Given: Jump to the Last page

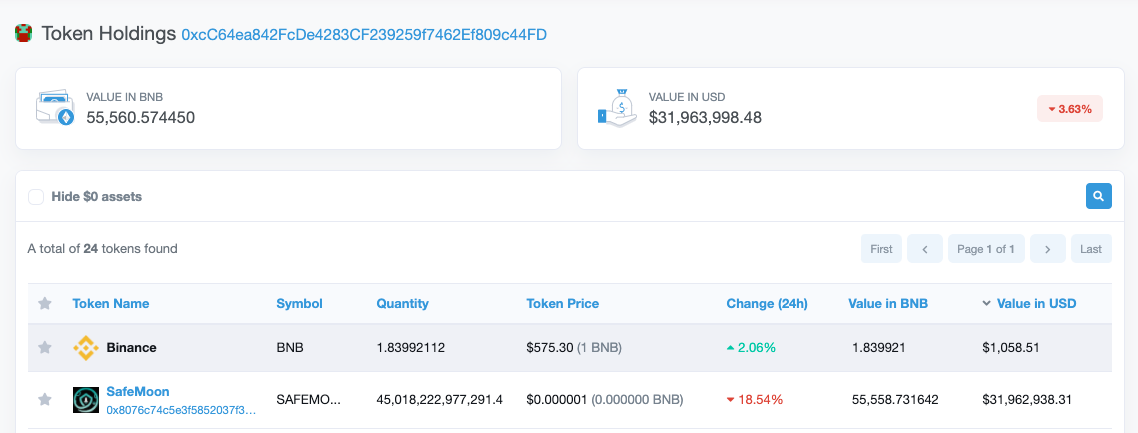Looking at the screenshot, I should (x=1091, y=249).
